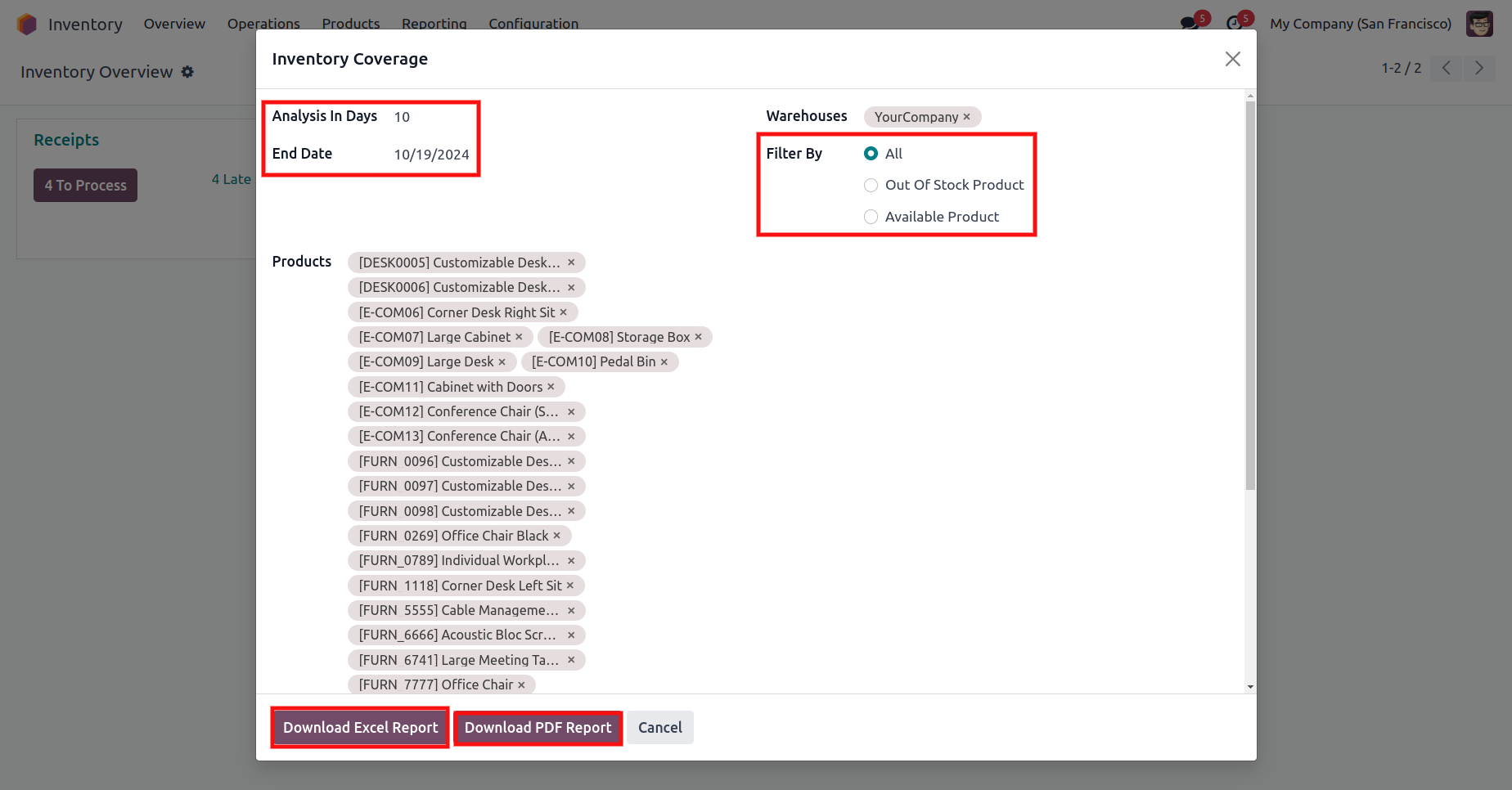Select the All filter option
Screen dimensions: 1512x790
(871, 153)
